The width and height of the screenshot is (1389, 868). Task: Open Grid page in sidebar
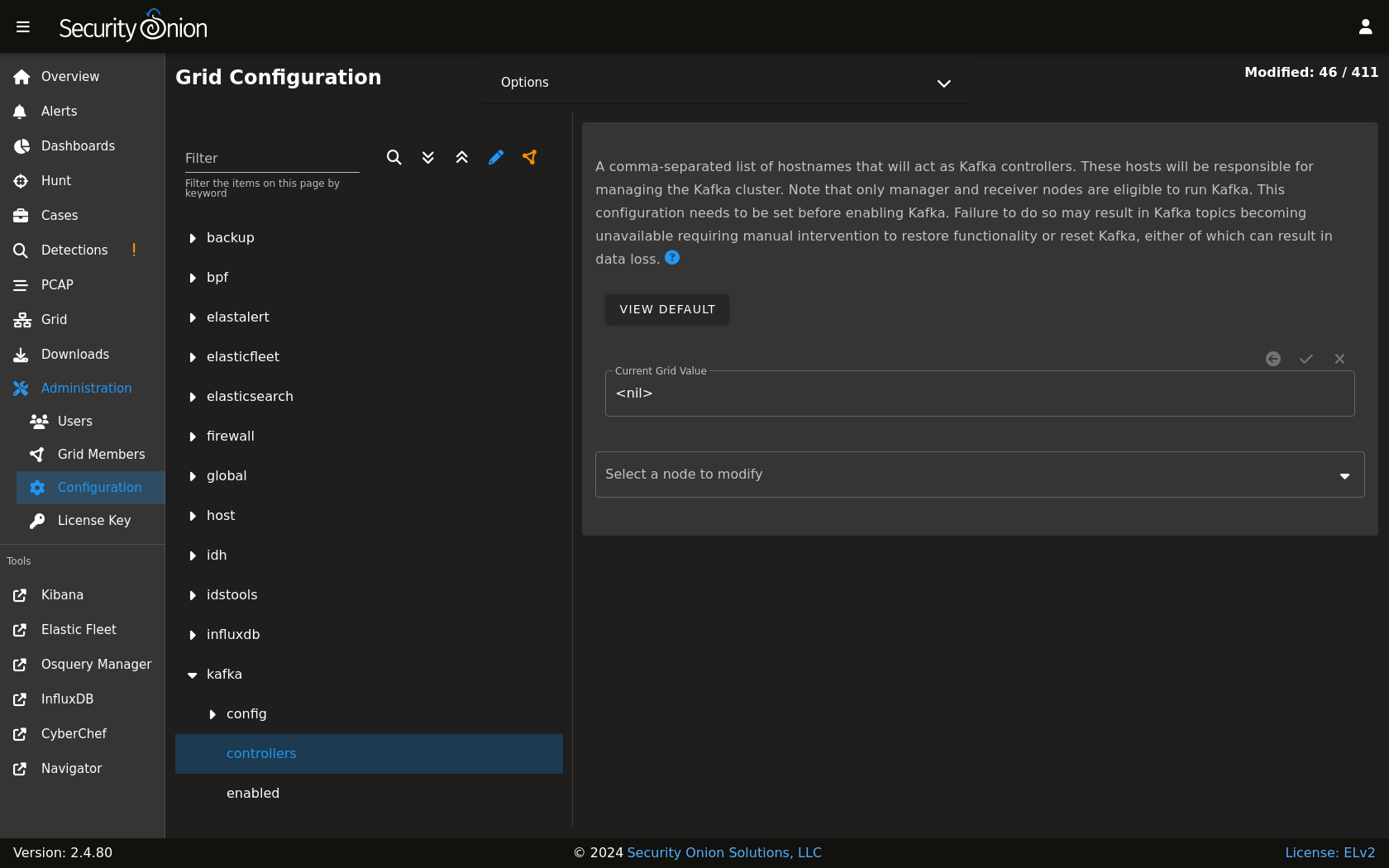[83, 320]
